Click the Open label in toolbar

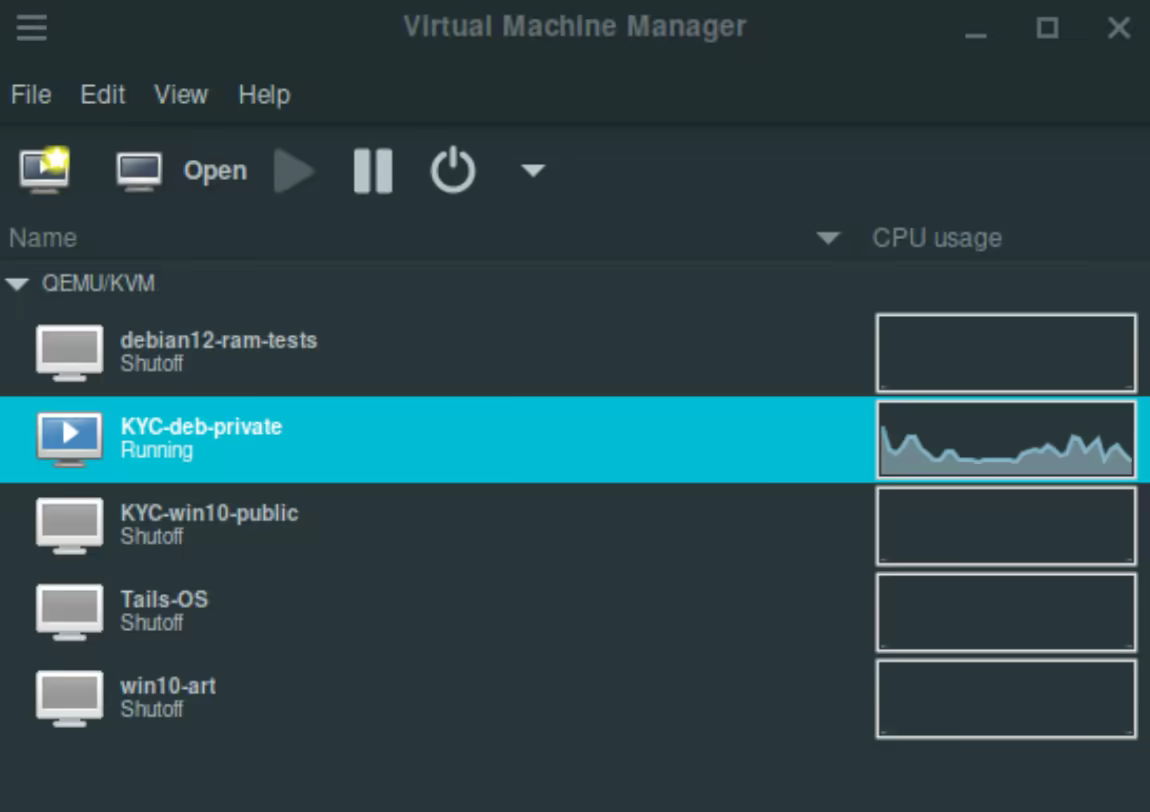(x=215, y=170)
